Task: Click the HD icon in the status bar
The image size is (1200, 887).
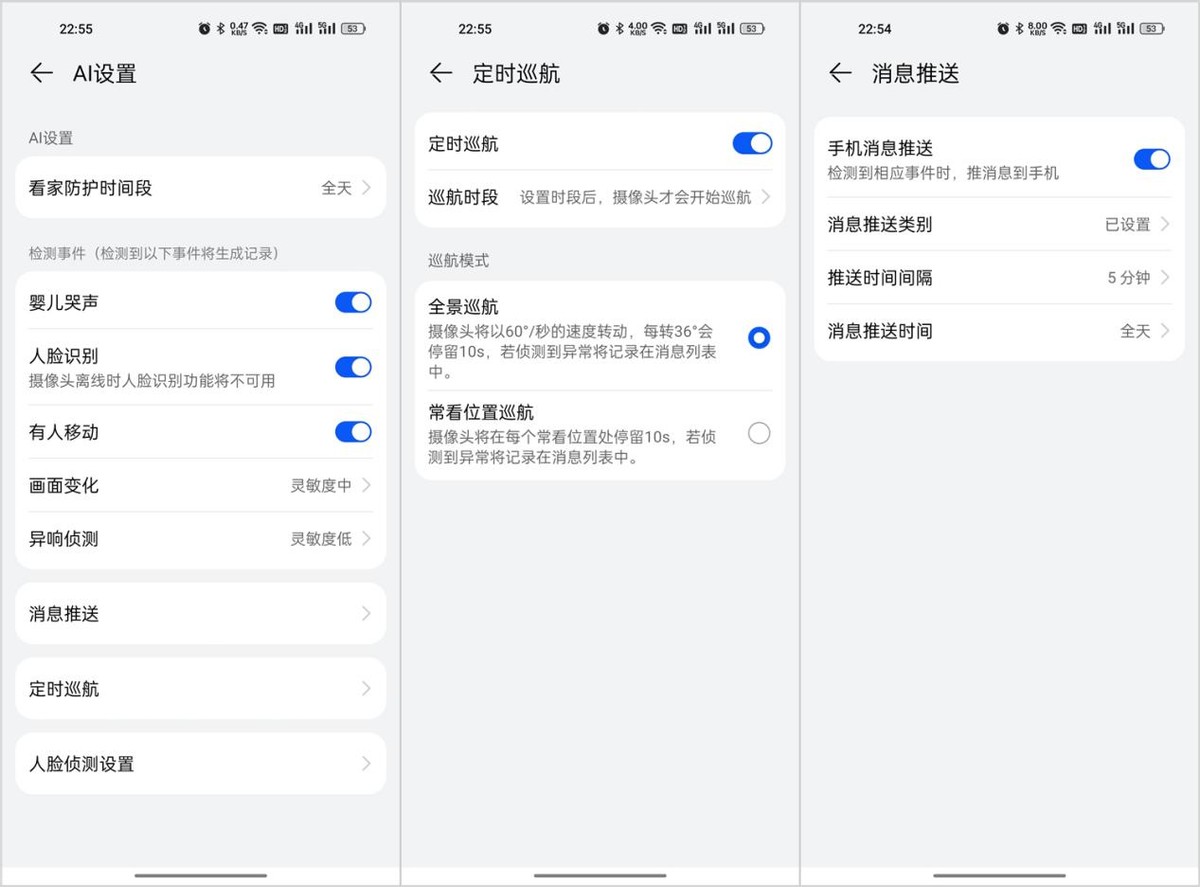Action: pyautogui.click(x=281, y=28)
